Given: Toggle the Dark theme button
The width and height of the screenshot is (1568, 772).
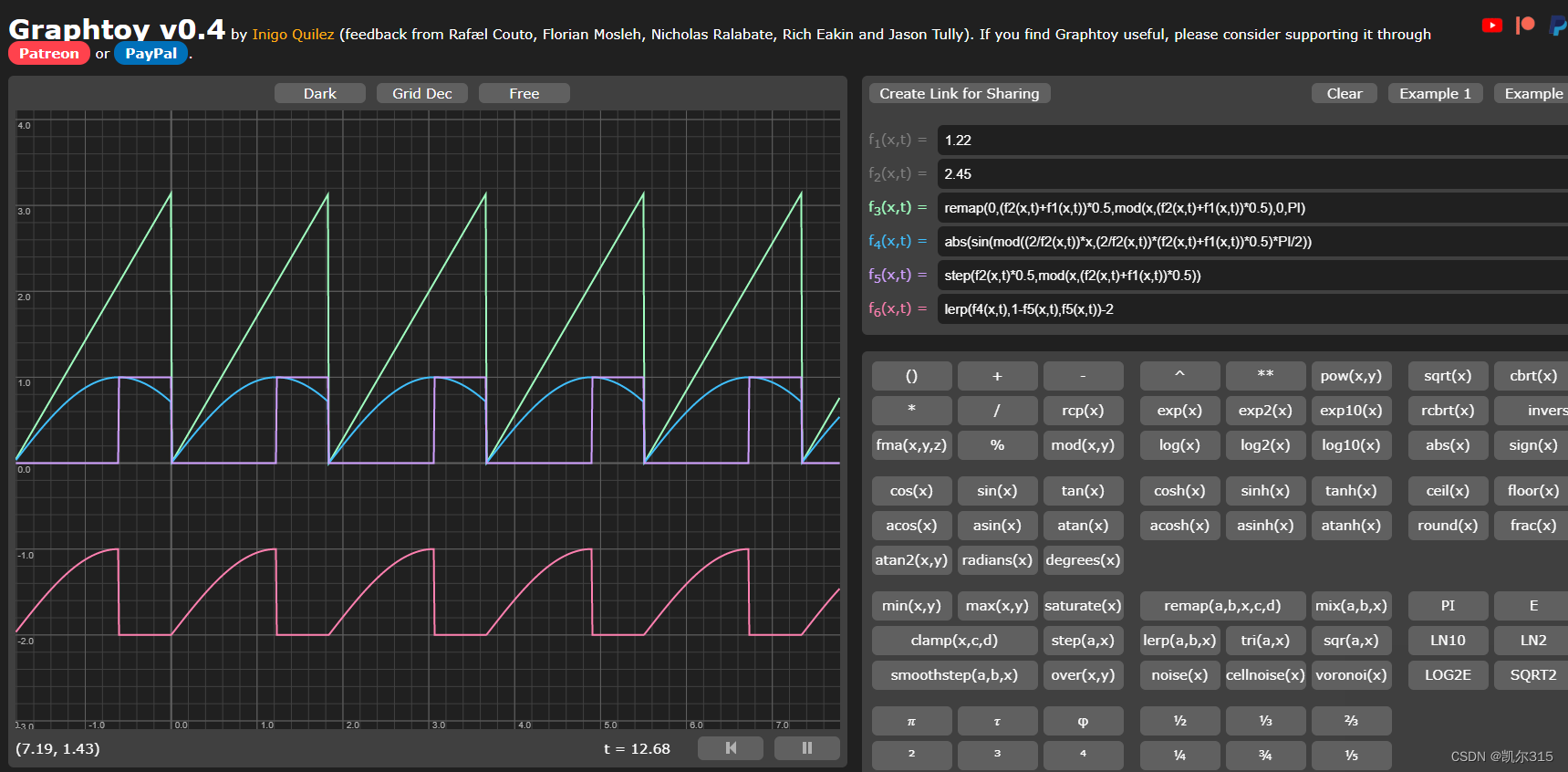Looking at the screenshot, I should (x=320, y=93).
